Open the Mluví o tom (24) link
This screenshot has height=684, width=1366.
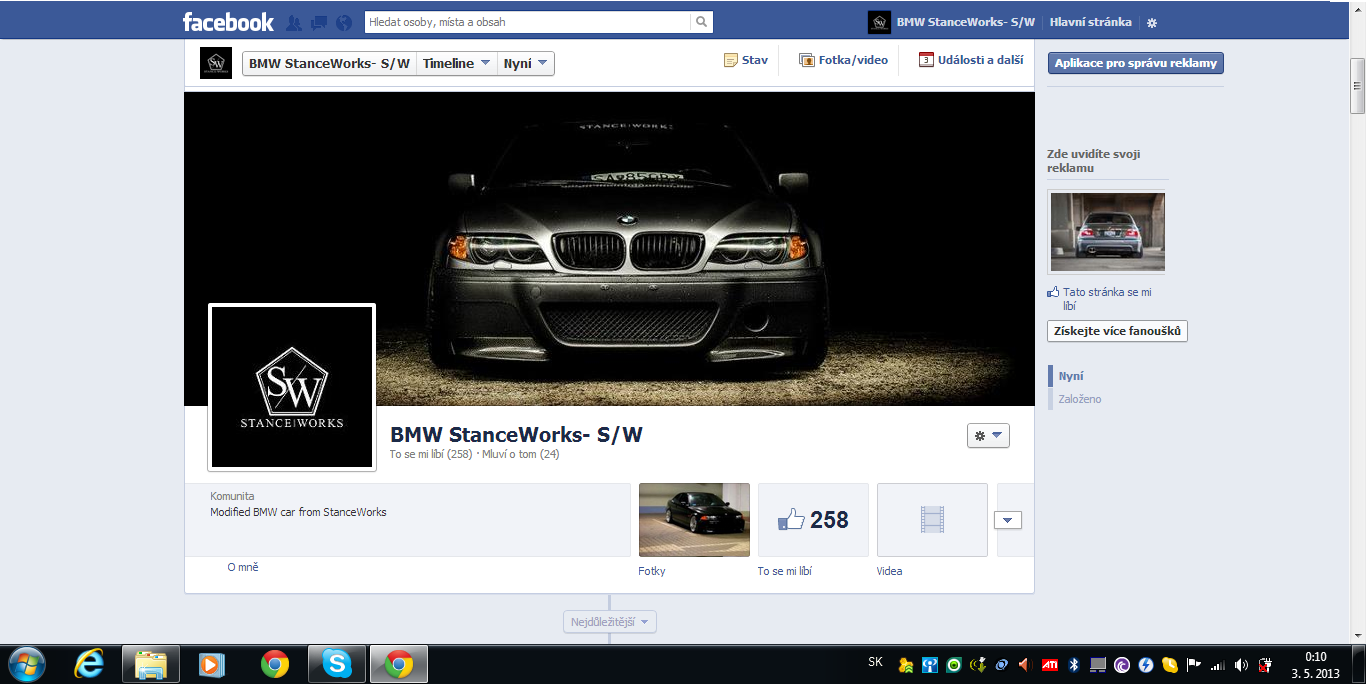pyautogui.click(x=521, y=454)
